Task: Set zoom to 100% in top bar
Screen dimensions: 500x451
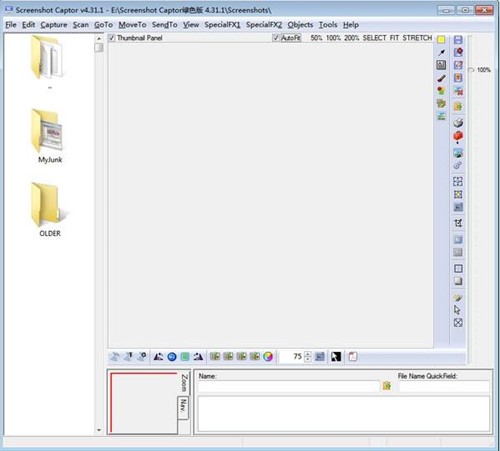Action: 333,38
